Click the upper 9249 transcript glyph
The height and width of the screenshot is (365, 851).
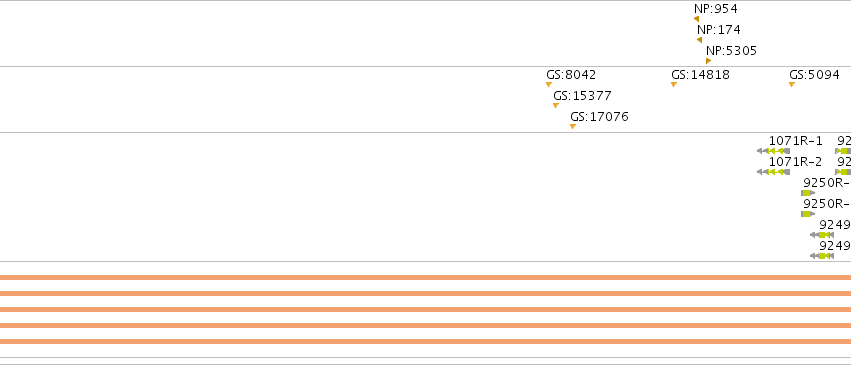[822, 235]
